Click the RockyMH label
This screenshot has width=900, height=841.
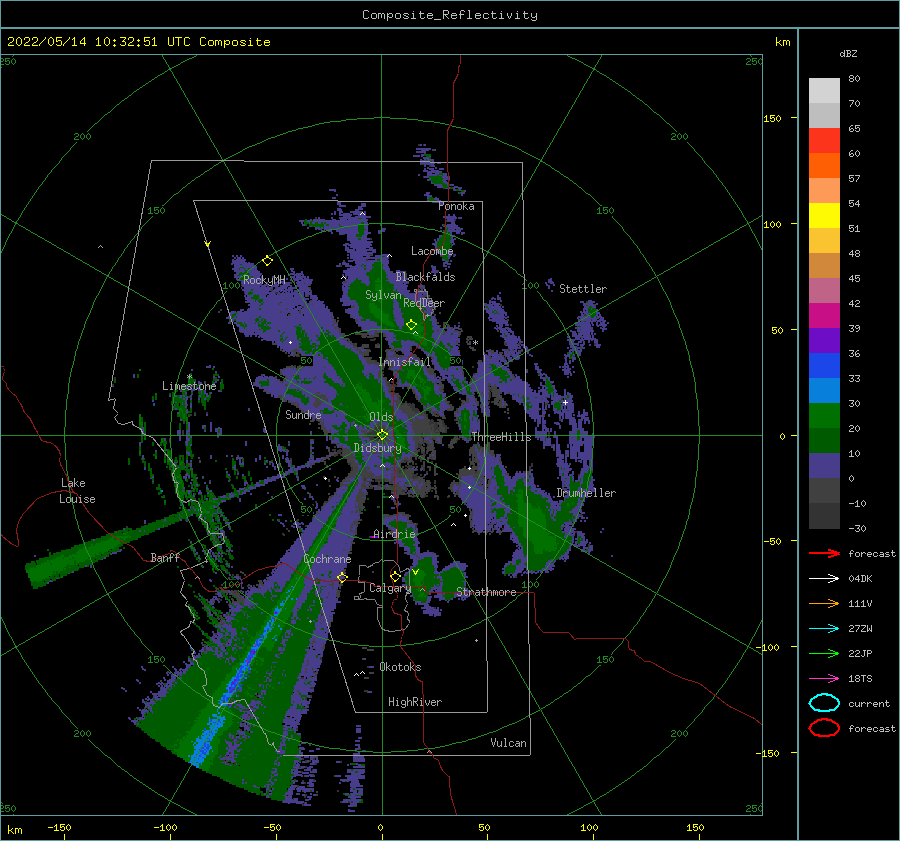pyautogui.click(x=264, y=280)
